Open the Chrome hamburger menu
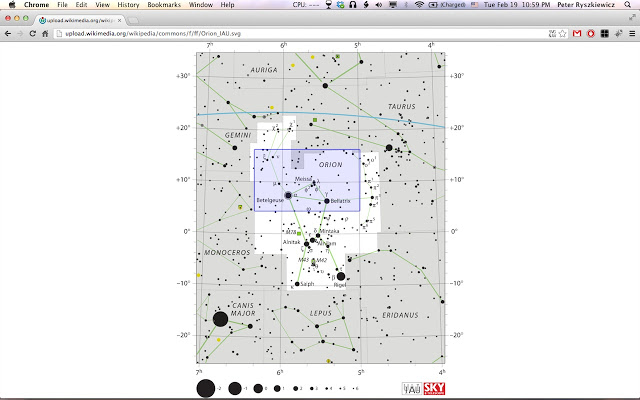The height and width of the screenshot is (400, 640). 632,33
